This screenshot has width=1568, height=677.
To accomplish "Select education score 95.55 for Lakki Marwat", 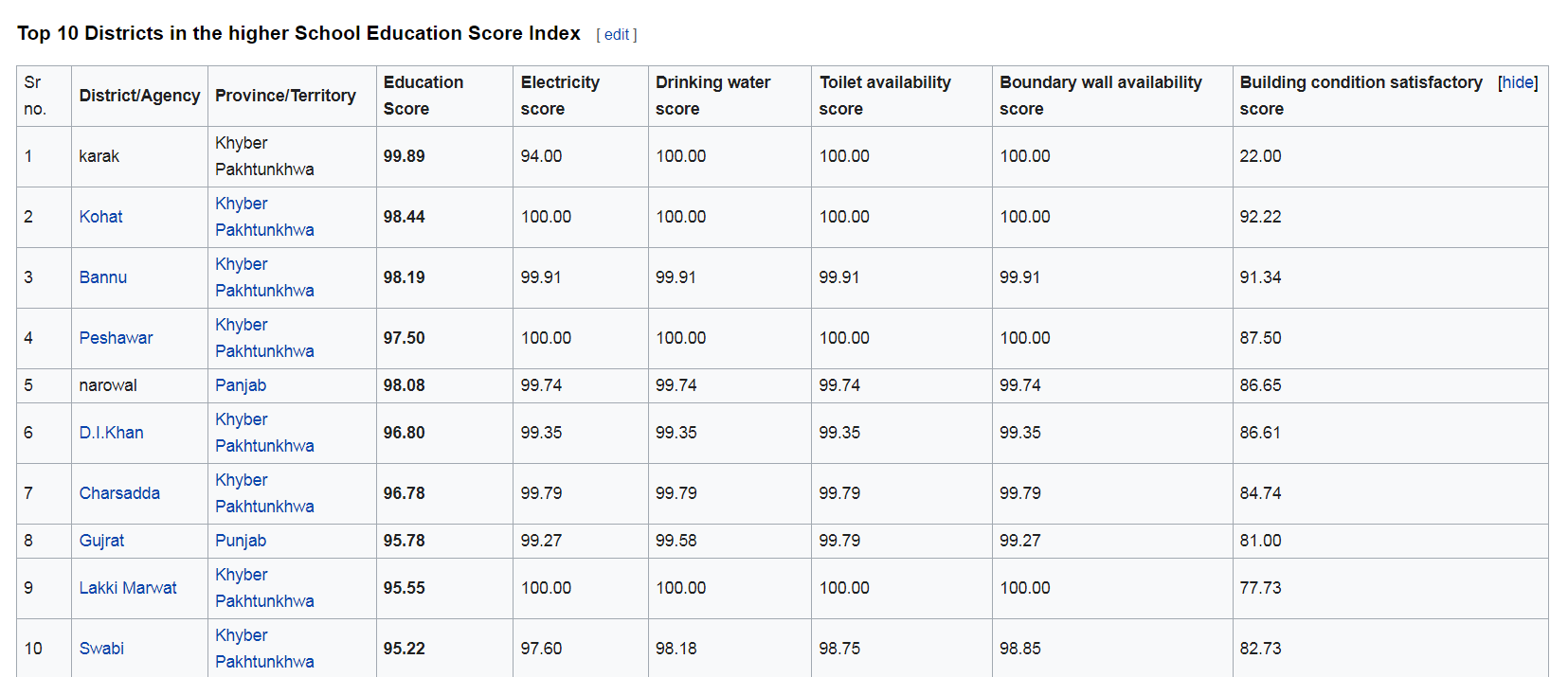I will point(404,588).
